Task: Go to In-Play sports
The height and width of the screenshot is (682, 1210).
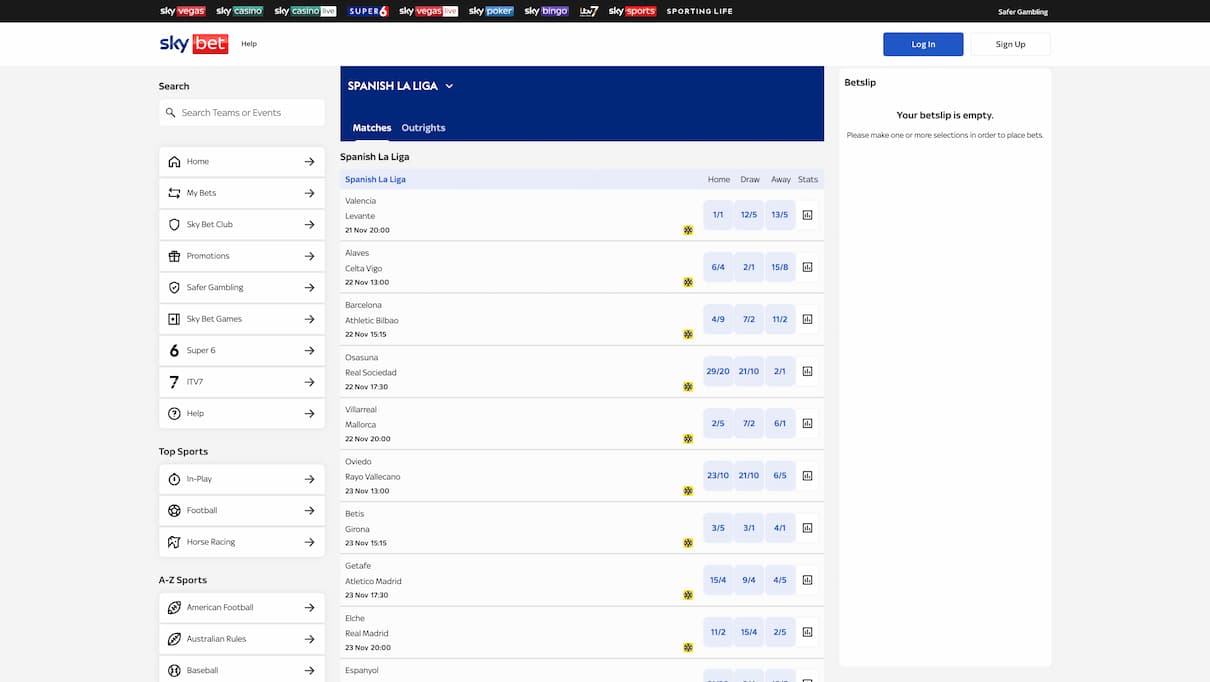Action: (242, 479)
